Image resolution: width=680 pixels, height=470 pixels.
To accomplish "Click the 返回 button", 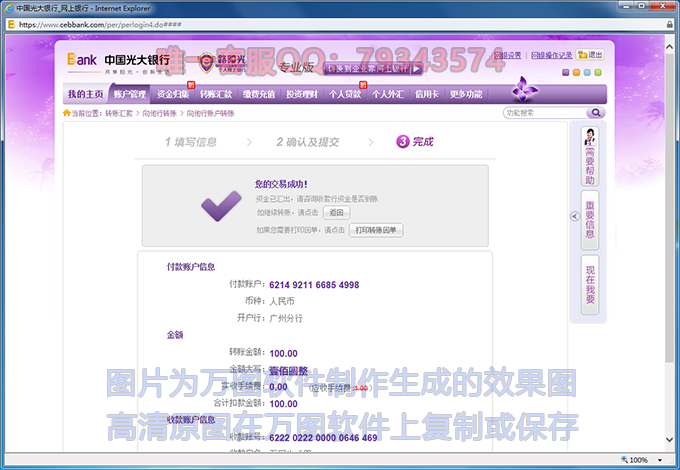I will (336, 213).
